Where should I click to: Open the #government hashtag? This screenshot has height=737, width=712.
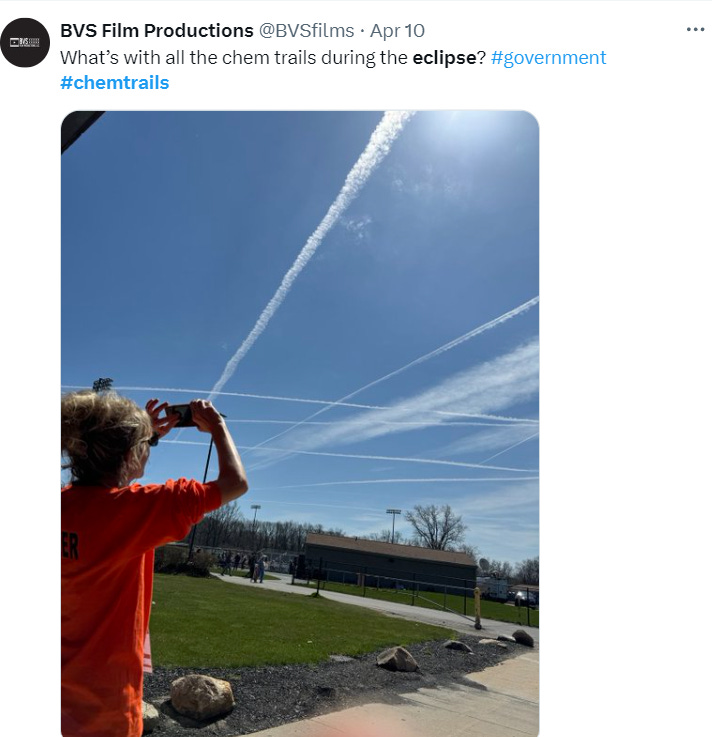[548, 58]
